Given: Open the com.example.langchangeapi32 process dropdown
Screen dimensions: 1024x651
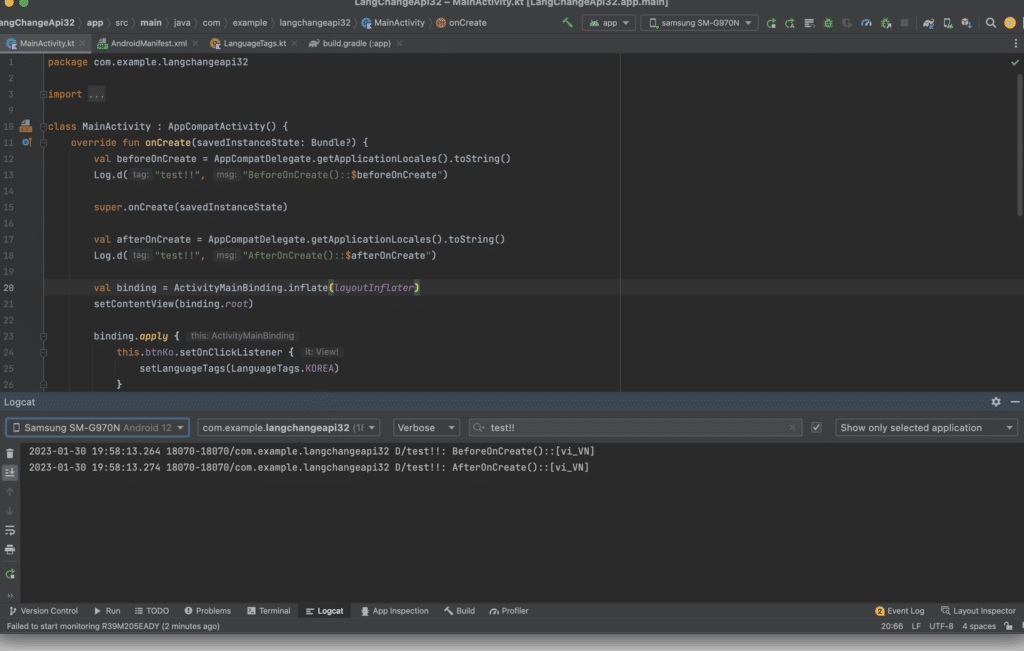Looking at the screenshot, I should (x=288, y=428).
